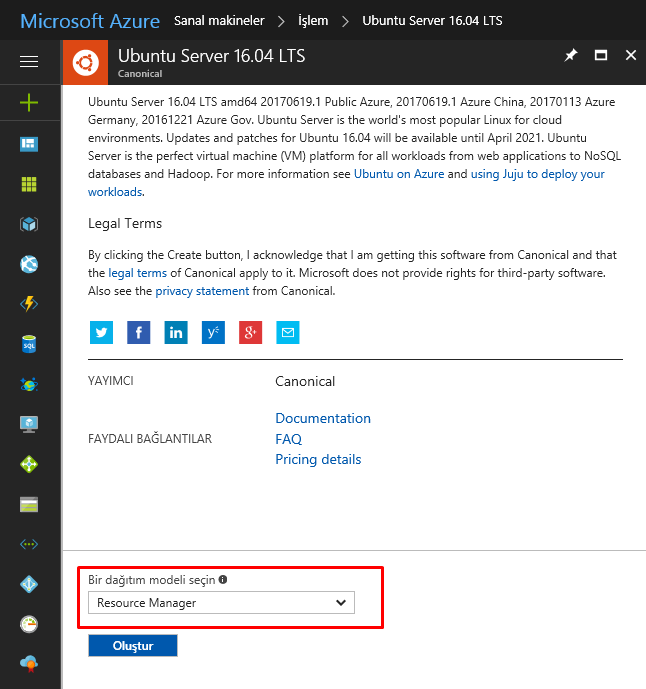The height and width of the screenshot is (689, 646).
Task: Click info icon next to deployment model label
Action: click(223, 580)
